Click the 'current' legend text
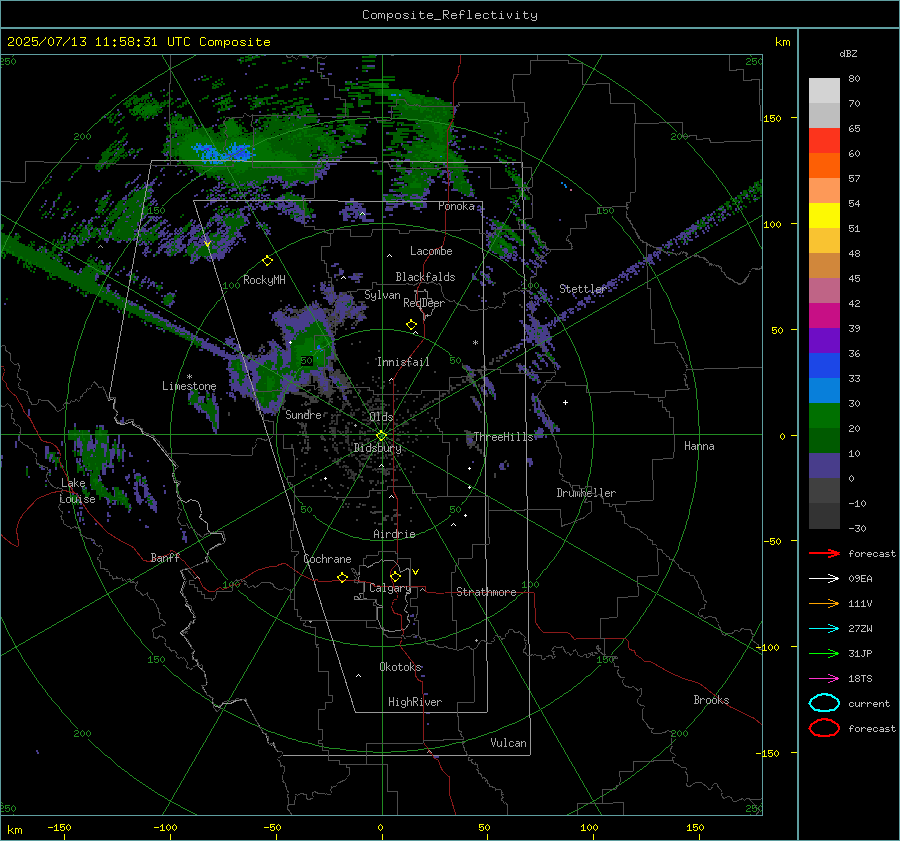This screenshot has width=900, height=841. (x=868, y=703)
